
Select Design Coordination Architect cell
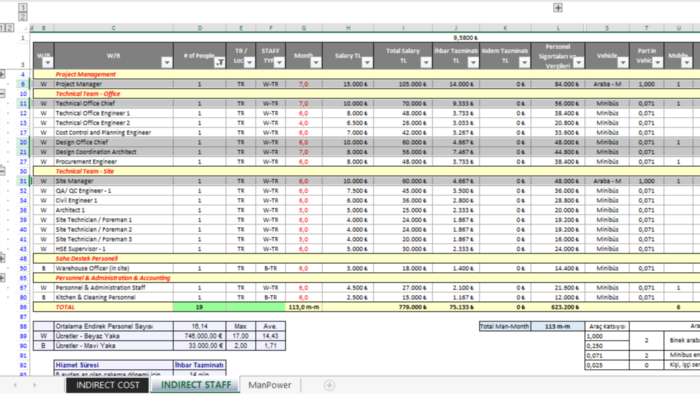pos(113,152)
